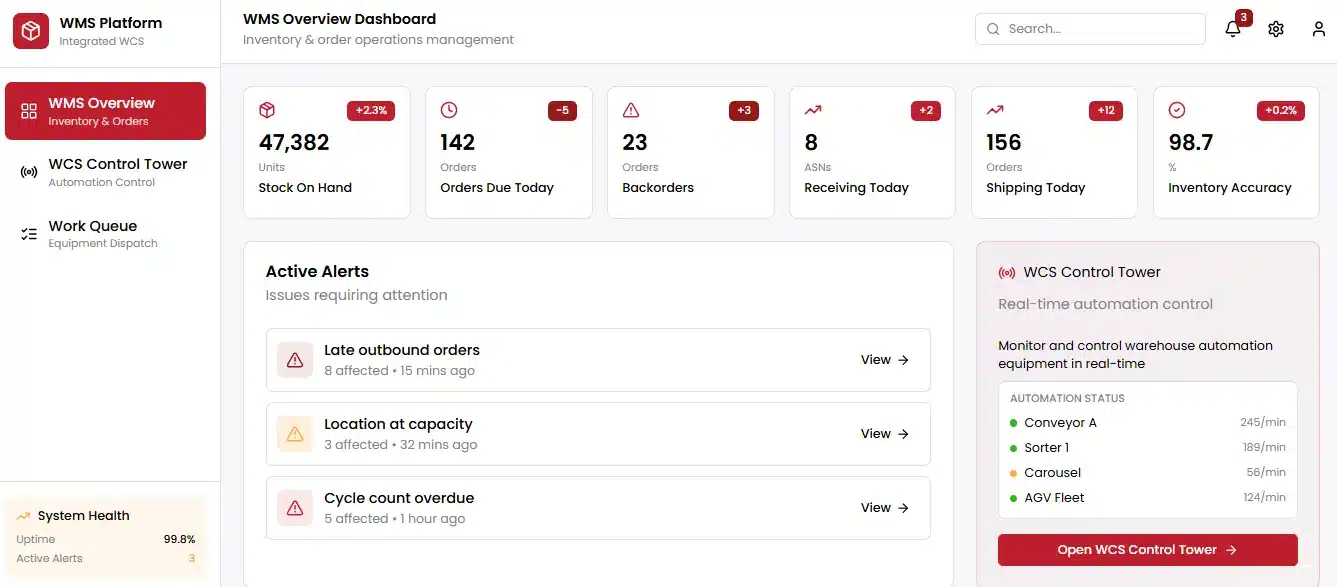View the Cycle count overdue alert

pyautogui.click(x=884, y=508)
